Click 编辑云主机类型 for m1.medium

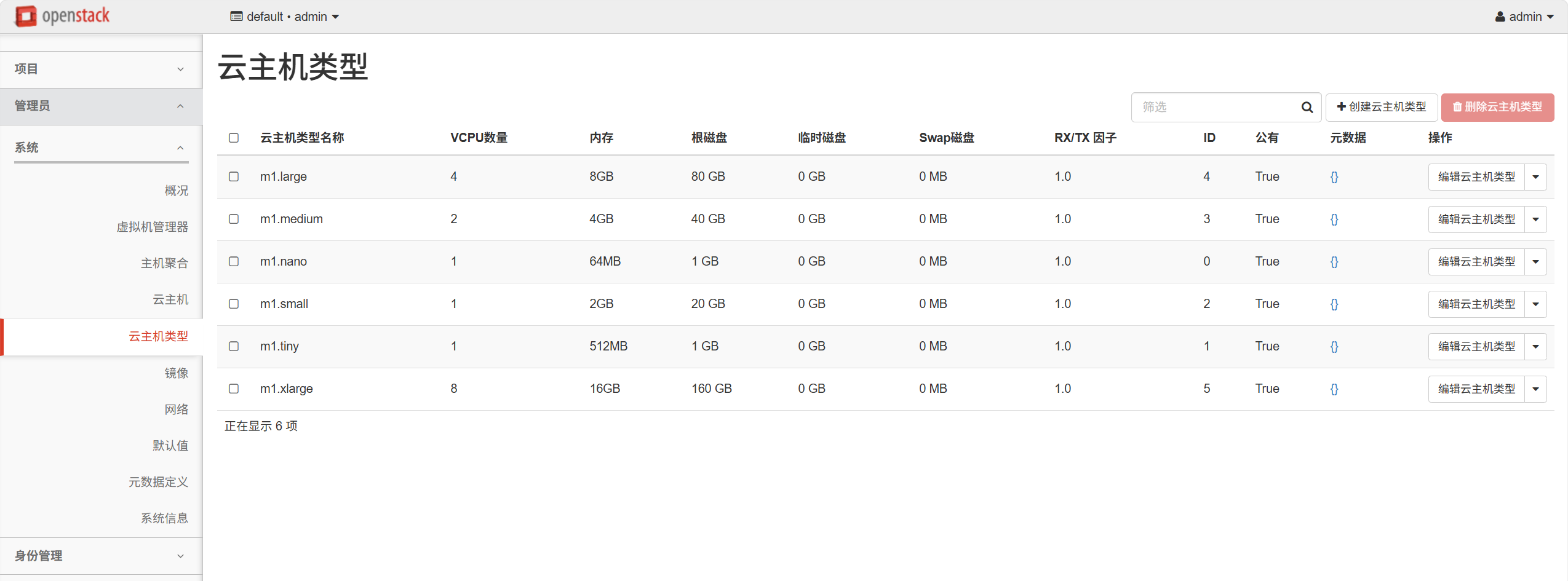tap(1476, 219)
